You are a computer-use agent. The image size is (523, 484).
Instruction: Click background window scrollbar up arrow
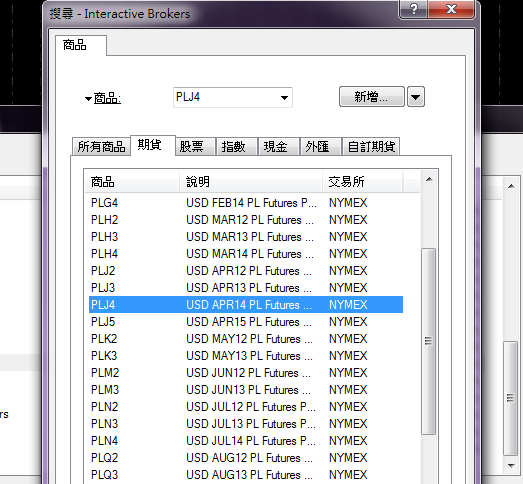click(x=511, y=186)
